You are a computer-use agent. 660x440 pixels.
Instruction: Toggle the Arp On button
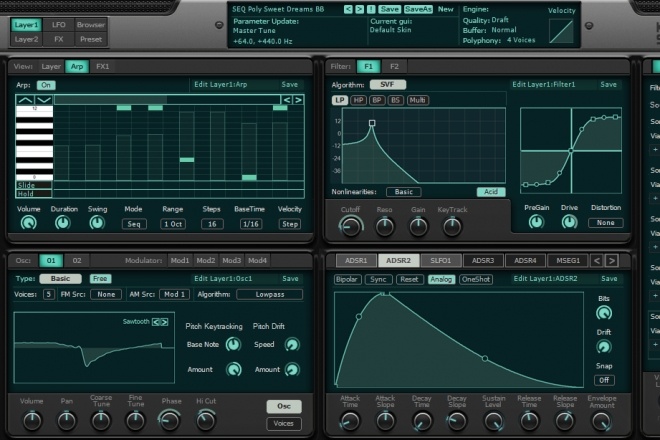pos(46,85)
